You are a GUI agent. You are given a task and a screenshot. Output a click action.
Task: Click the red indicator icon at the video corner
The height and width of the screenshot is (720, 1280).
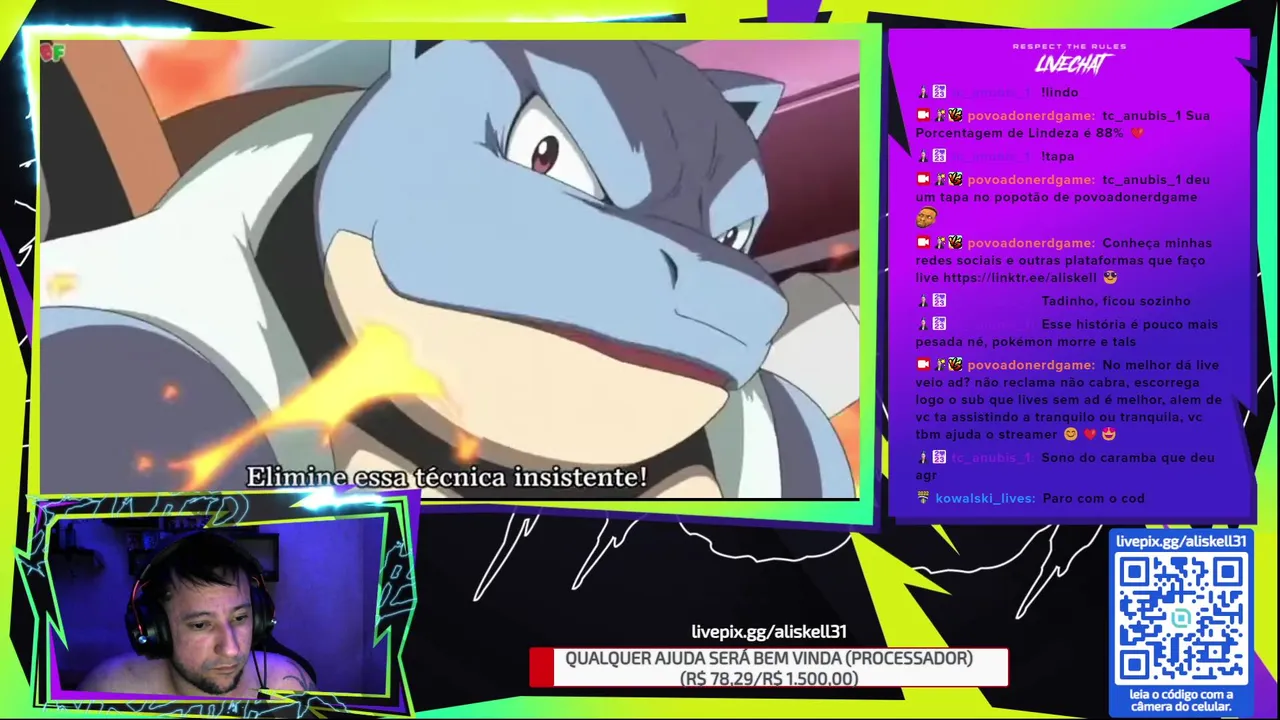[52, 53]
